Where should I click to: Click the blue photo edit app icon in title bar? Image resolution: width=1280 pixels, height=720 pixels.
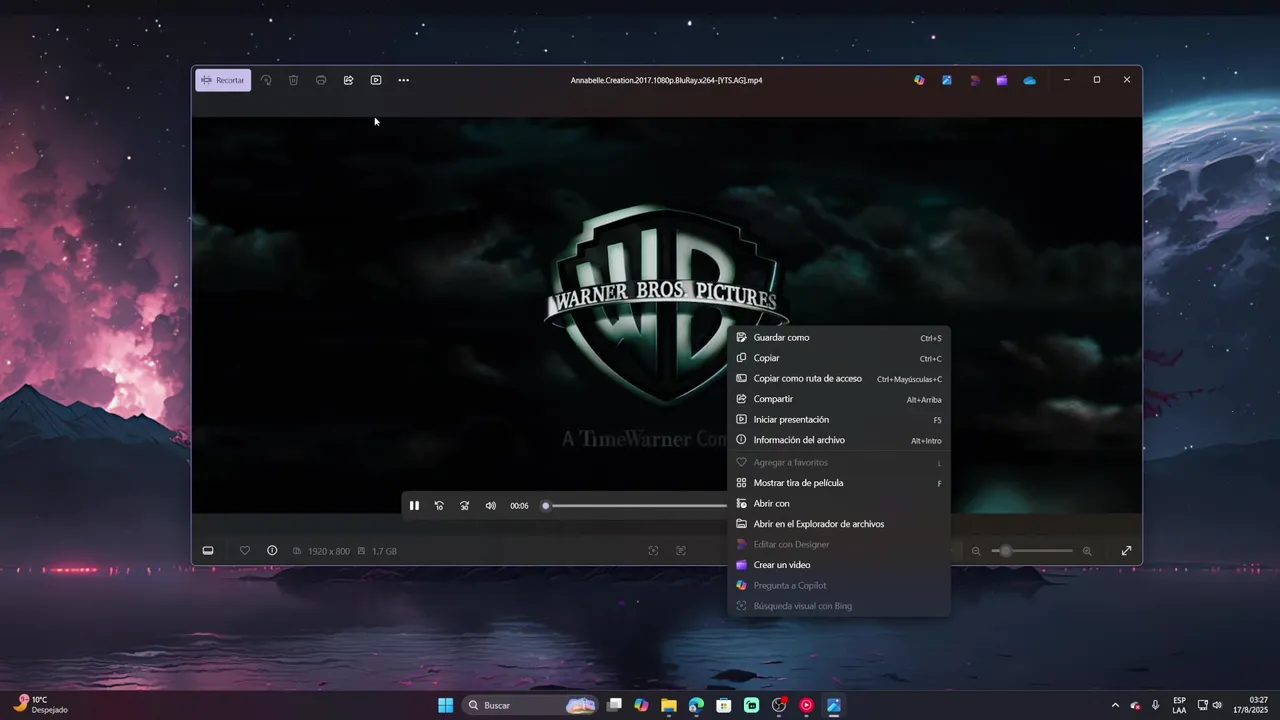tap(946, 80)
